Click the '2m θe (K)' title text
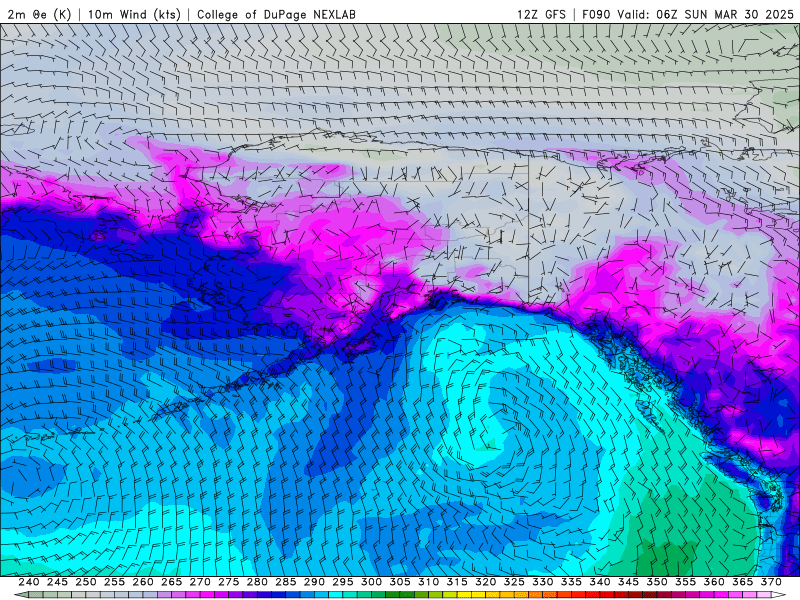The width and height of the screenshot is (800, 600). tap(39, 14)
